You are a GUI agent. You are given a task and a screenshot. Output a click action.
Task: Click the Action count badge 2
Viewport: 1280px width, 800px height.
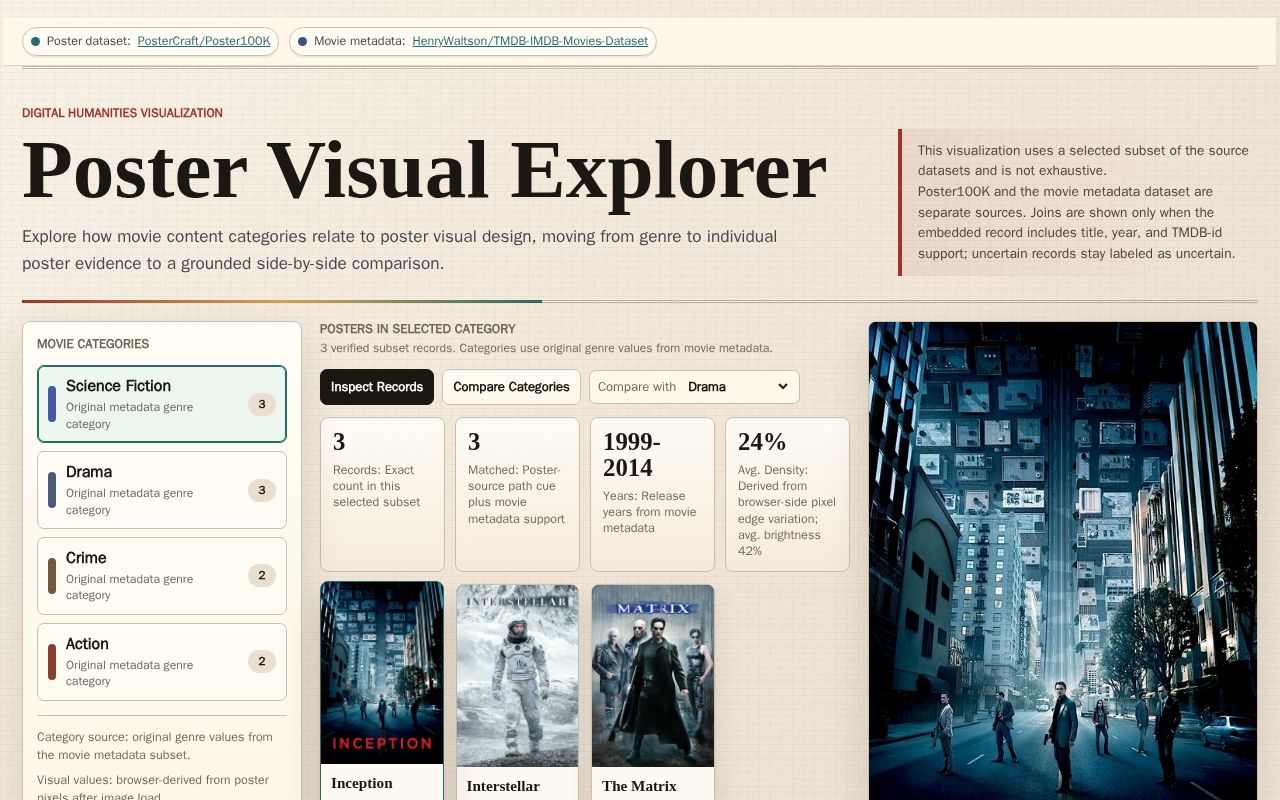(262, 662)
